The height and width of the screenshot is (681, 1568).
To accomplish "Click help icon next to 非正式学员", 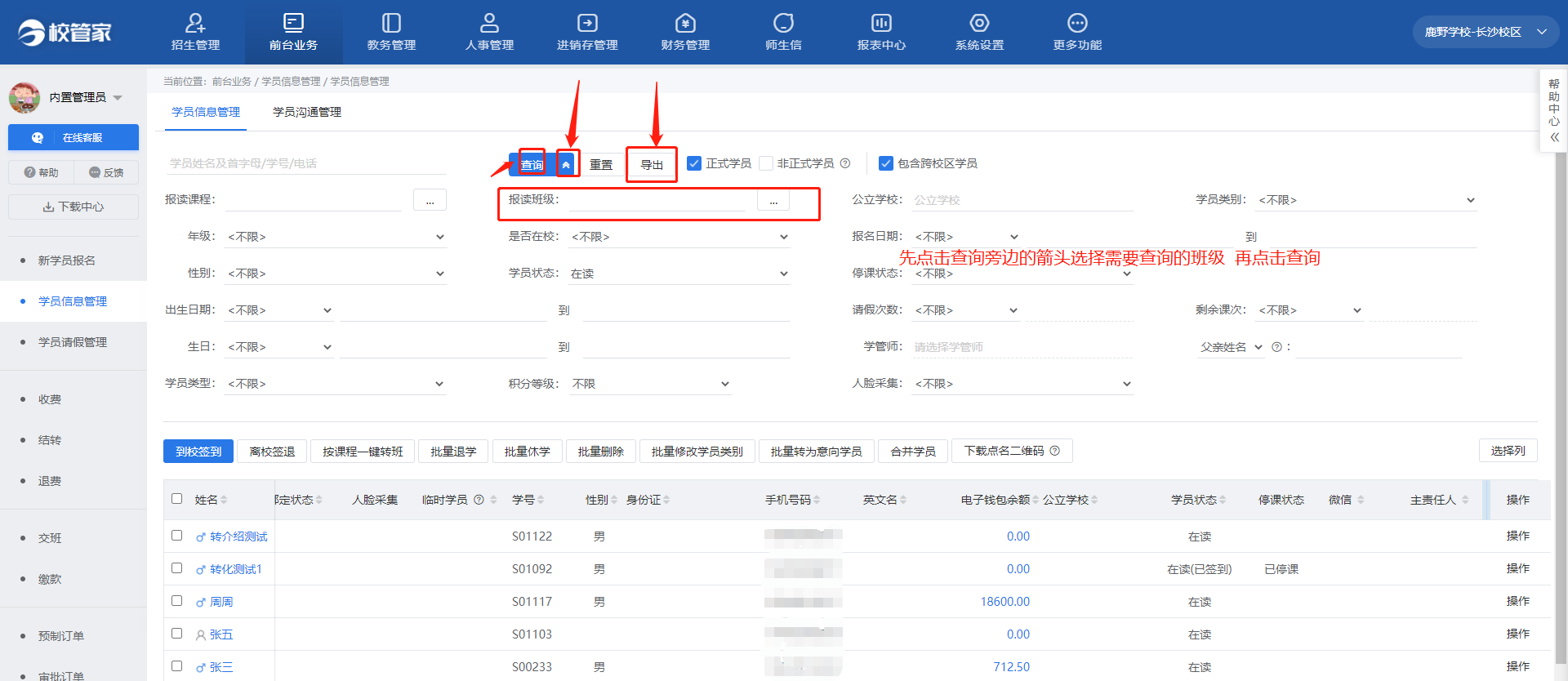I will coord(845,163).
